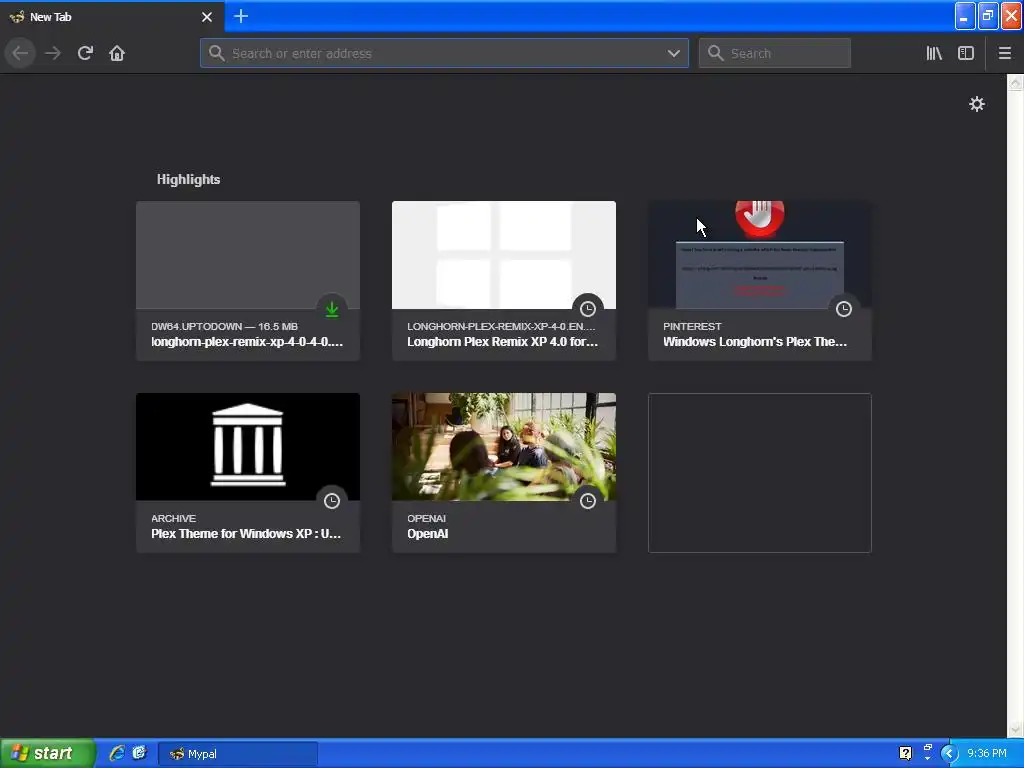Screen dimensions: 1024x768
Task: Click the Highlights section heading
Action: coord(188,180)
